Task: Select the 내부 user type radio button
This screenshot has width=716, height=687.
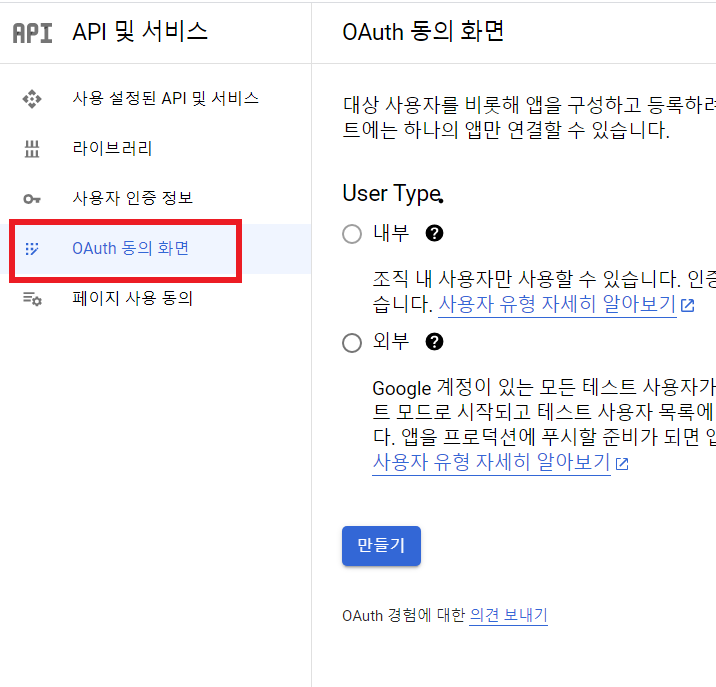Action: click(x=352, y=234)
